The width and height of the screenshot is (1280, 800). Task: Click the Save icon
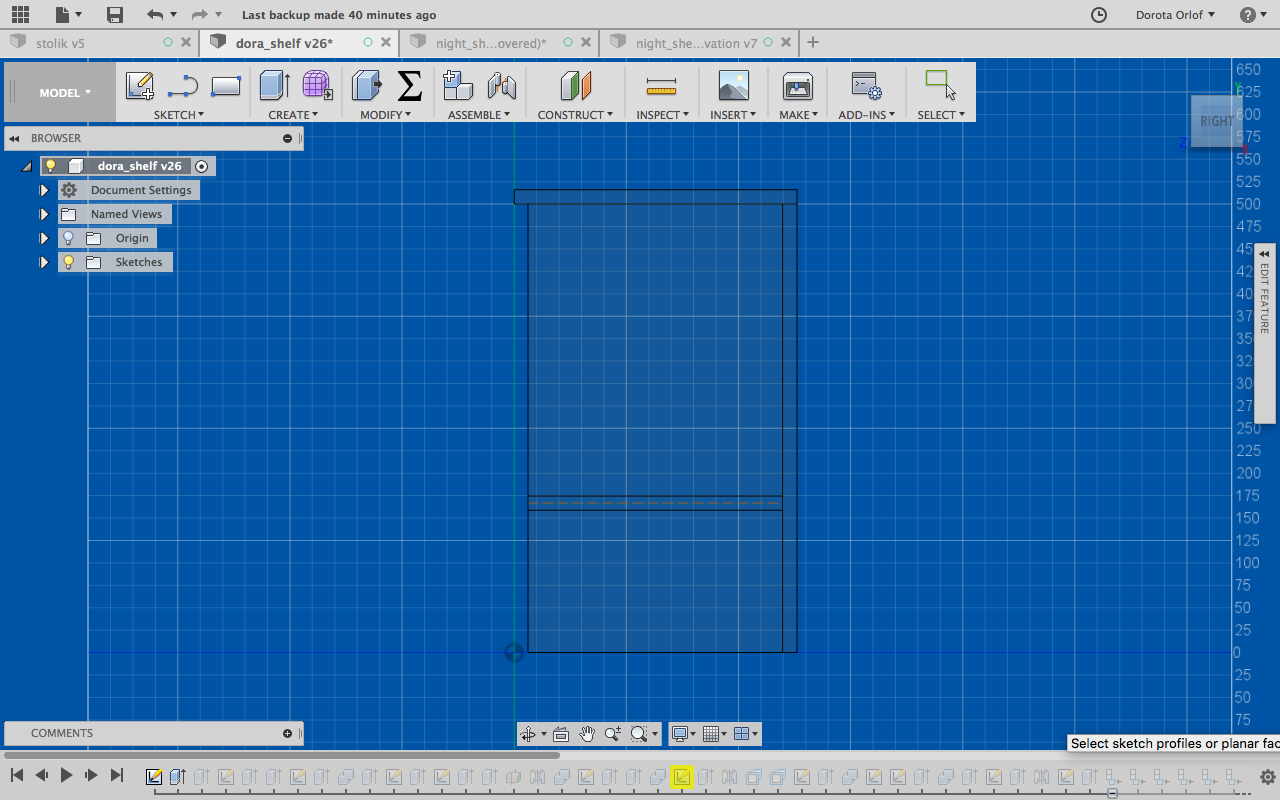(115, 15)
